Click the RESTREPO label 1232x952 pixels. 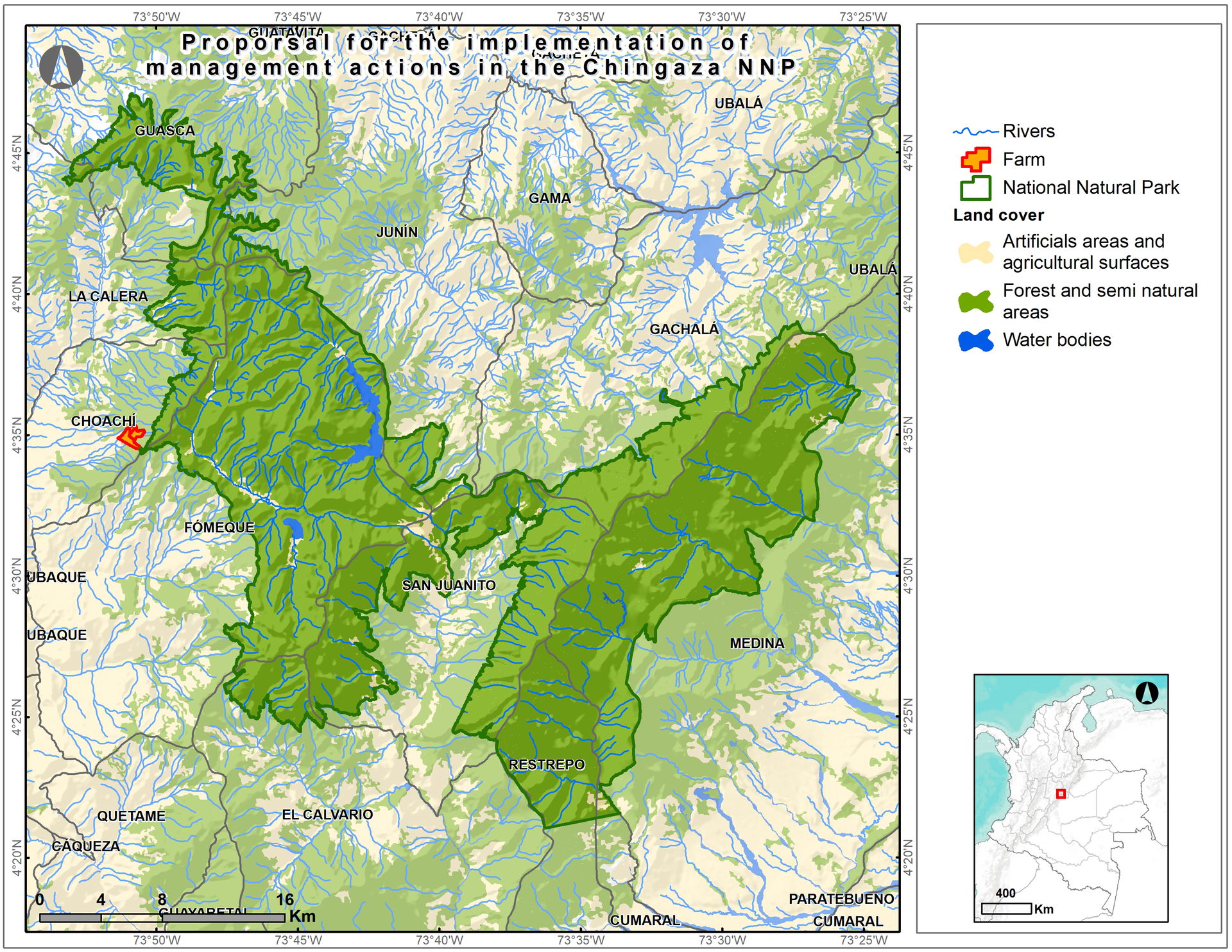click(x=547, y=765)
